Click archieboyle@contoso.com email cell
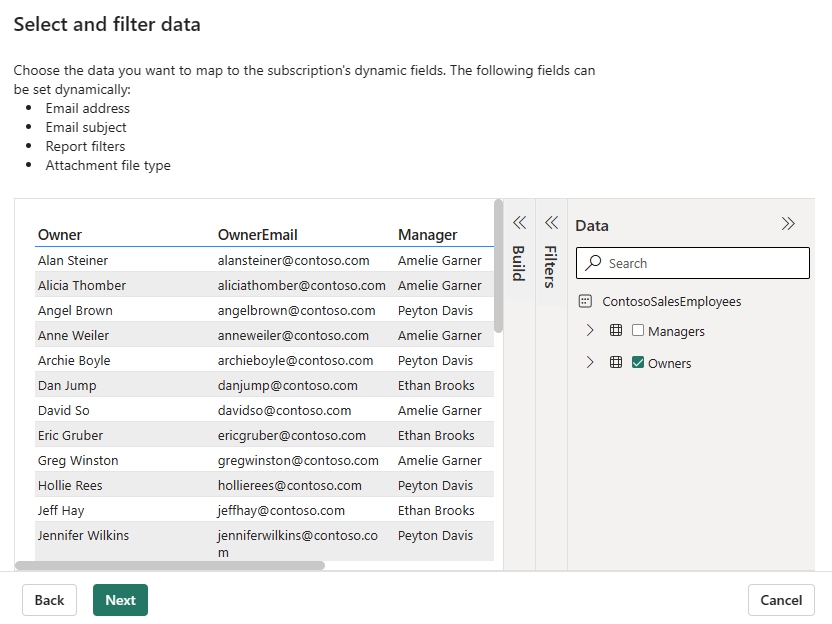The height and width of the screenshot is (624, 832). coord(296,360)
